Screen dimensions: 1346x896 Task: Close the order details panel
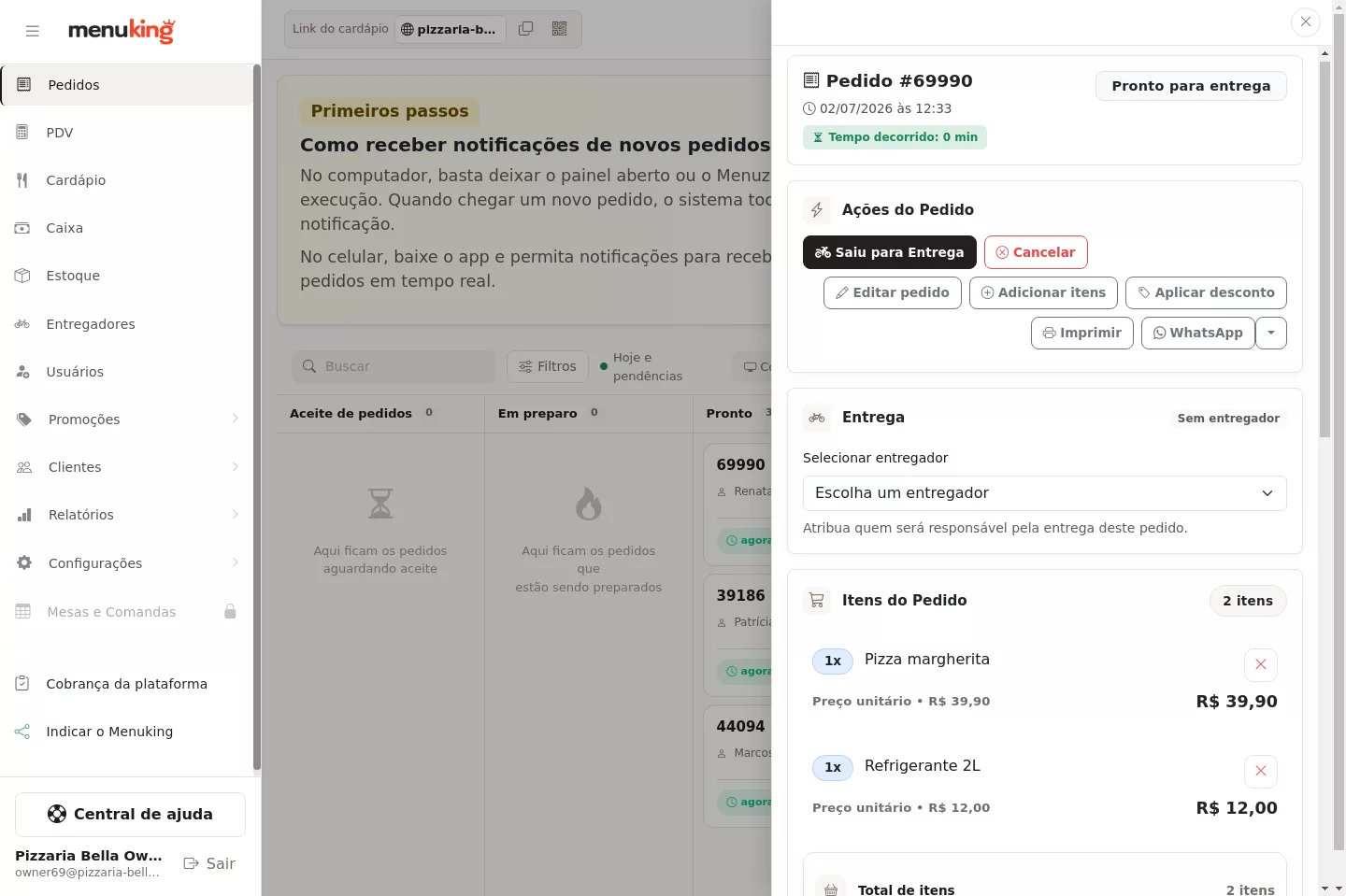[1306, 21]
